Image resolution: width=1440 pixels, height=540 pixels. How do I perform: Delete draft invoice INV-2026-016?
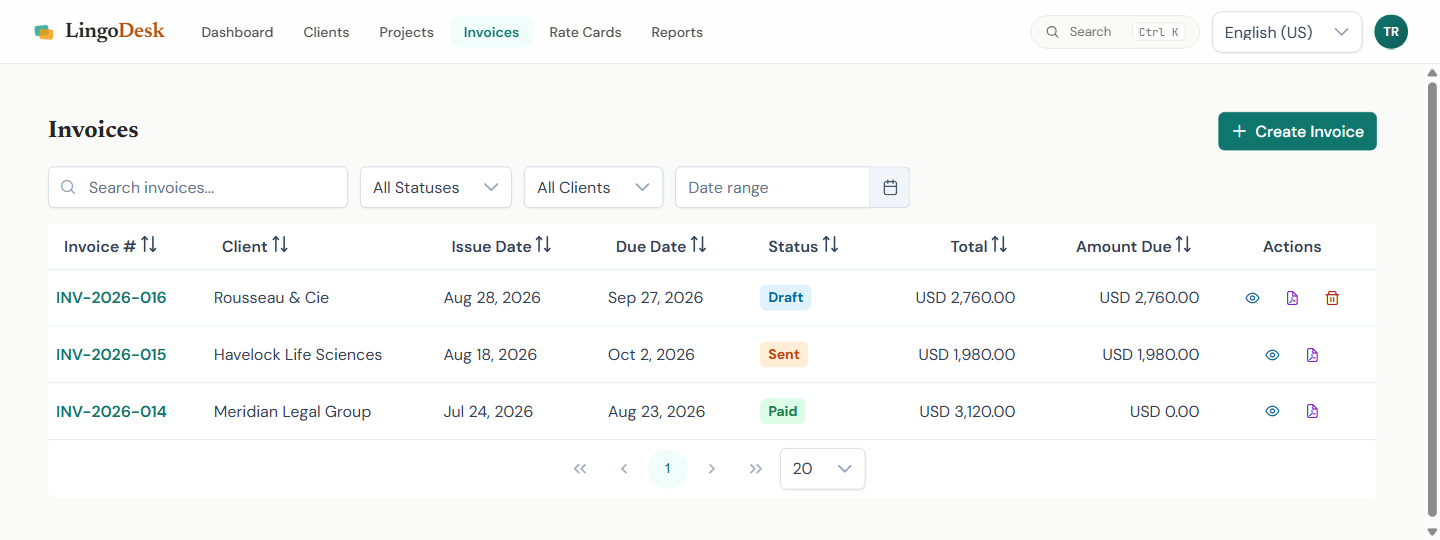pyautogui.click(x=1332, y=298)
